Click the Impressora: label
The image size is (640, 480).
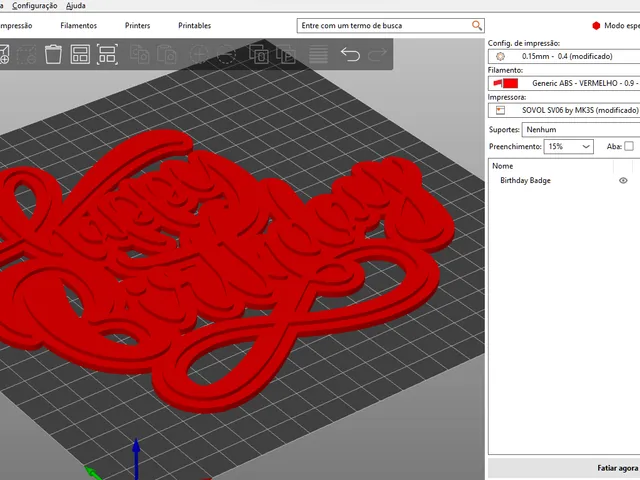point(507,97)
